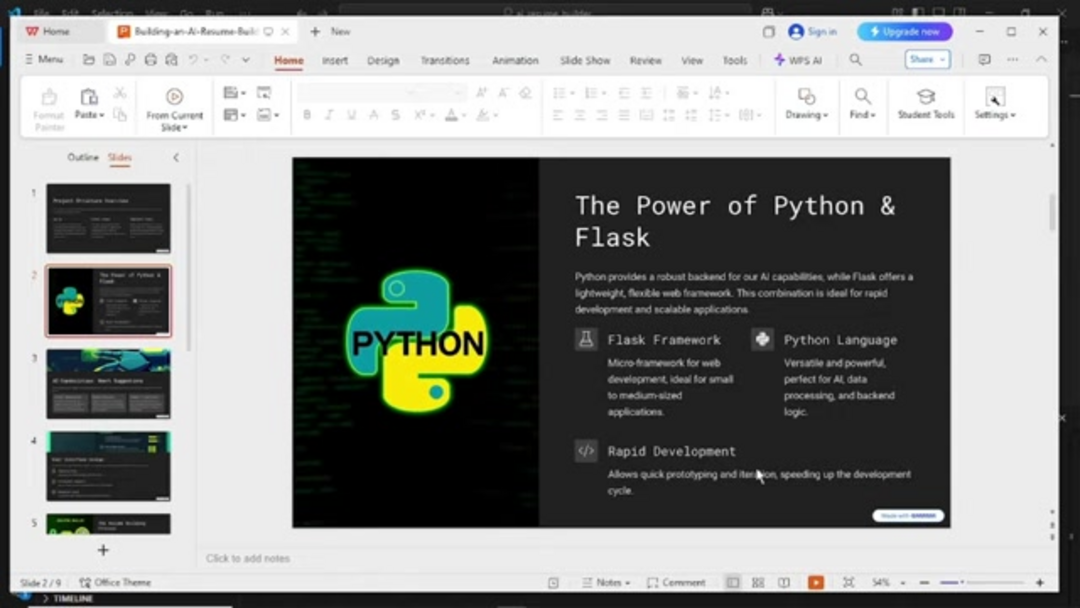This screenshot has width=1080, height=608.
Task: Switch to slide sorter view icon
Action: 758,583
